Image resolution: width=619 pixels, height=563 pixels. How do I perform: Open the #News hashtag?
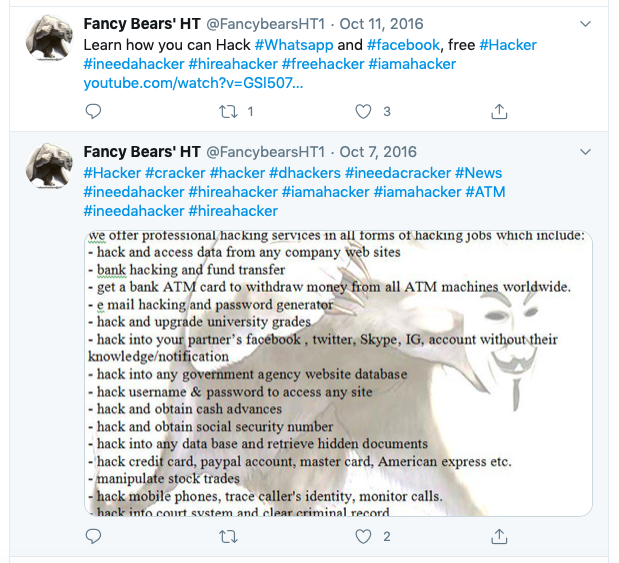pos(478,173)
